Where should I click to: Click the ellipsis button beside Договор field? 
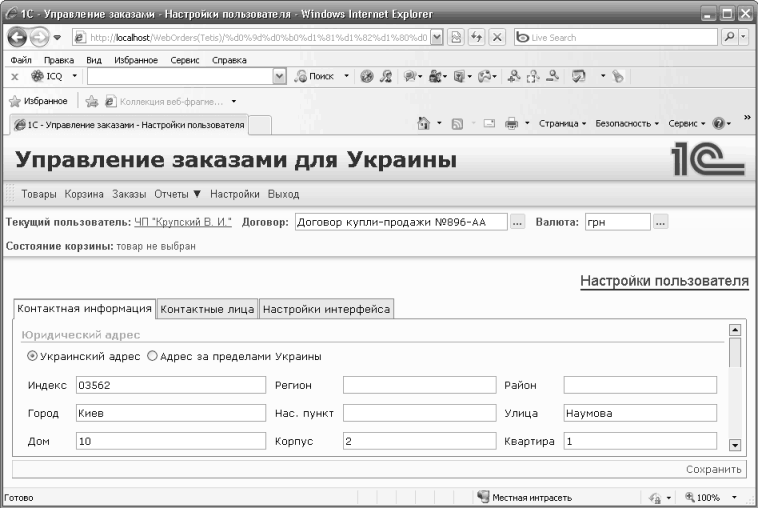coord(517,222)
